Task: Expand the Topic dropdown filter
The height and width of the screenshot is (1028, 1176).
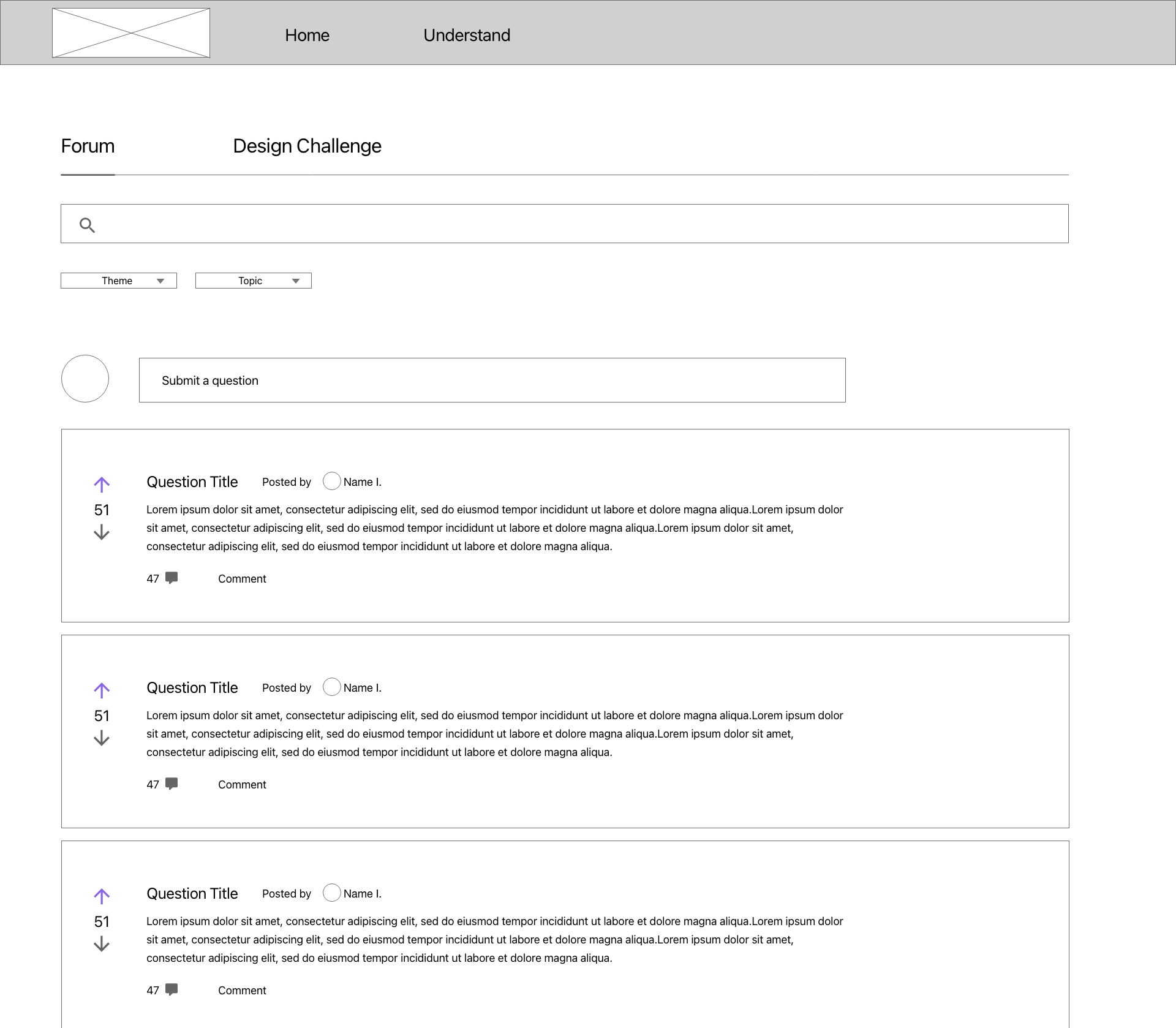Action: tap(254, 281)
